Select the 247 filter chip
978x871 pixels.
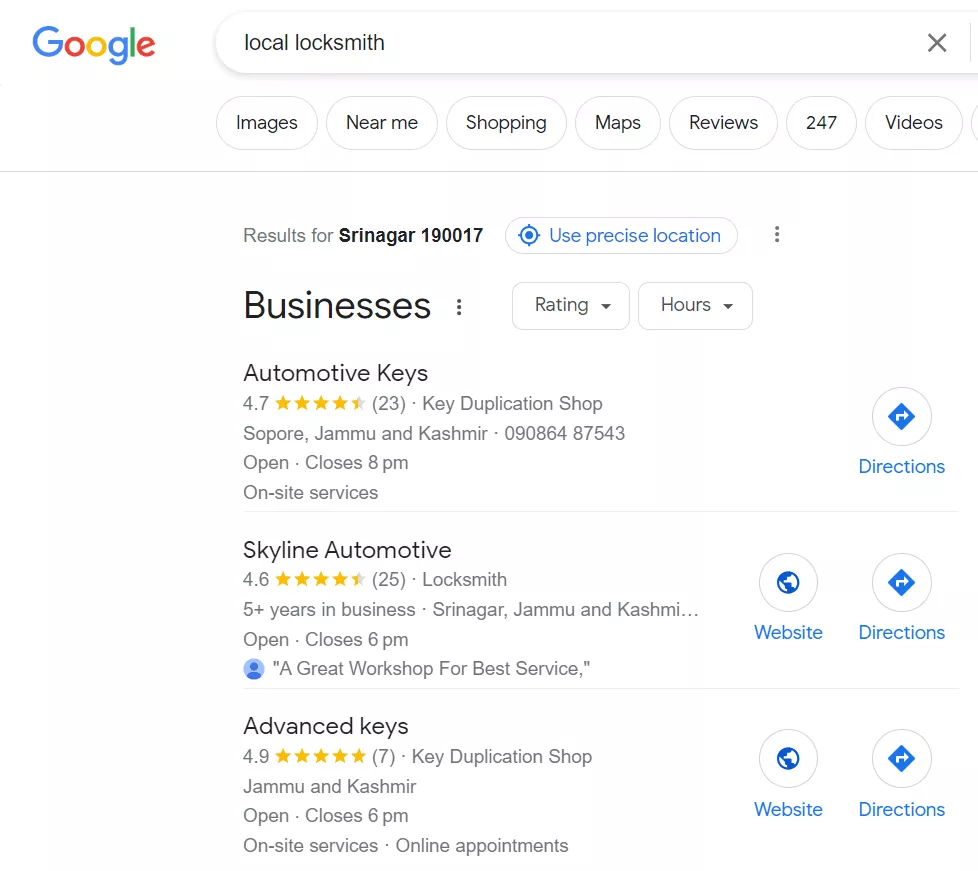pyautogui.click(x=821, y=123)
